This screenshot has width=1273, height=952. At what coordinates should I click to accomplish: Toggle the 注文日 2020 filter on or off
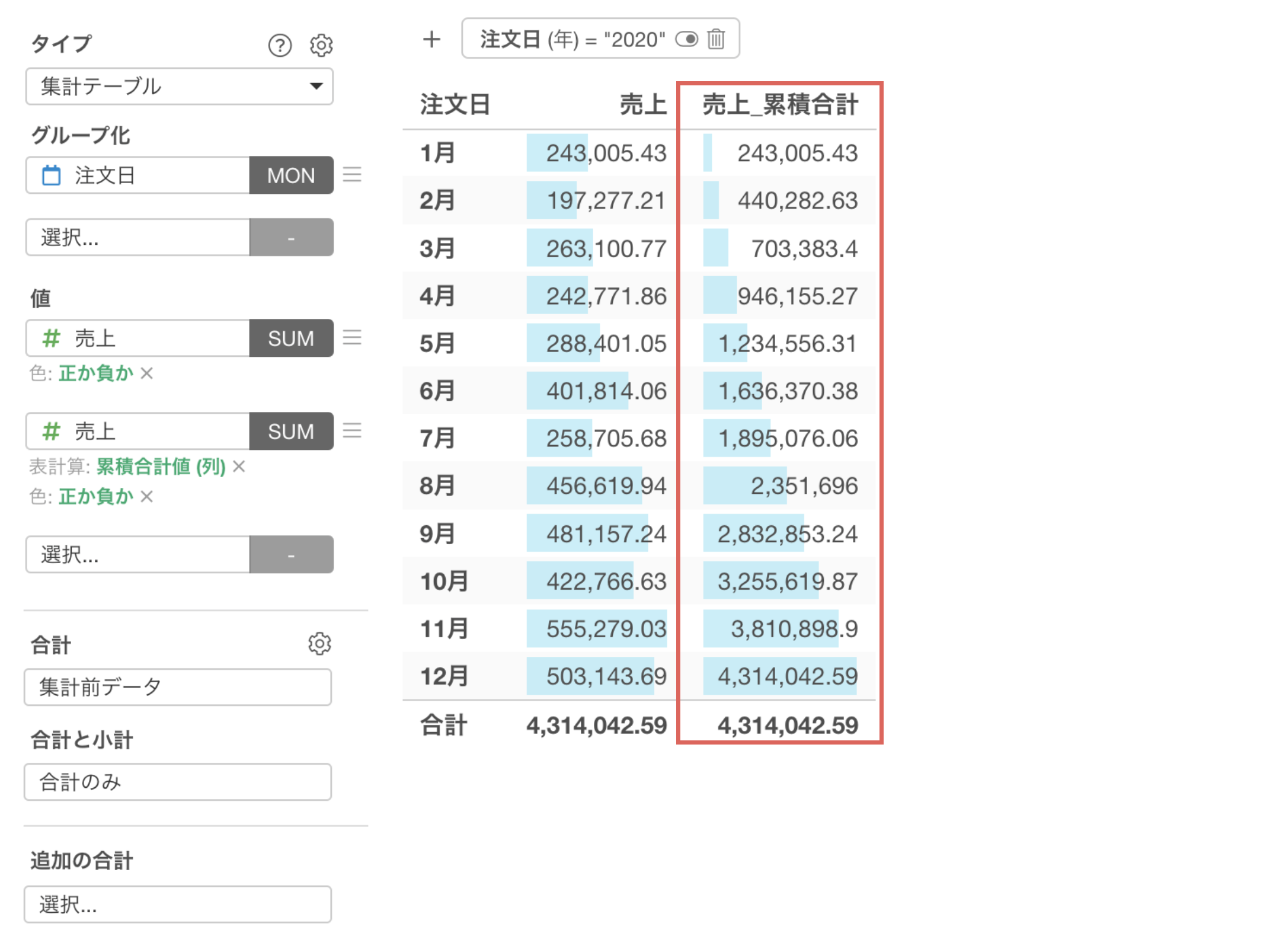[687, 39]
